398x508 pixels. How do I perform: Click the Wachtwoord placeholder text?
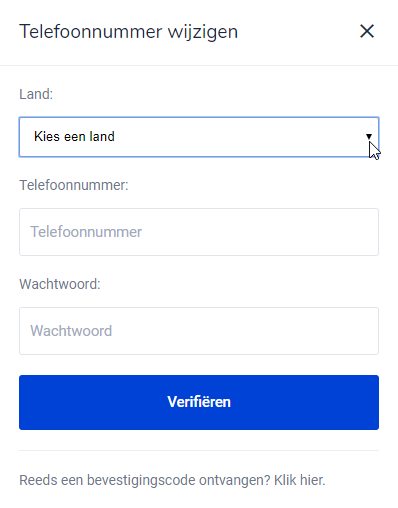[71, 331]
